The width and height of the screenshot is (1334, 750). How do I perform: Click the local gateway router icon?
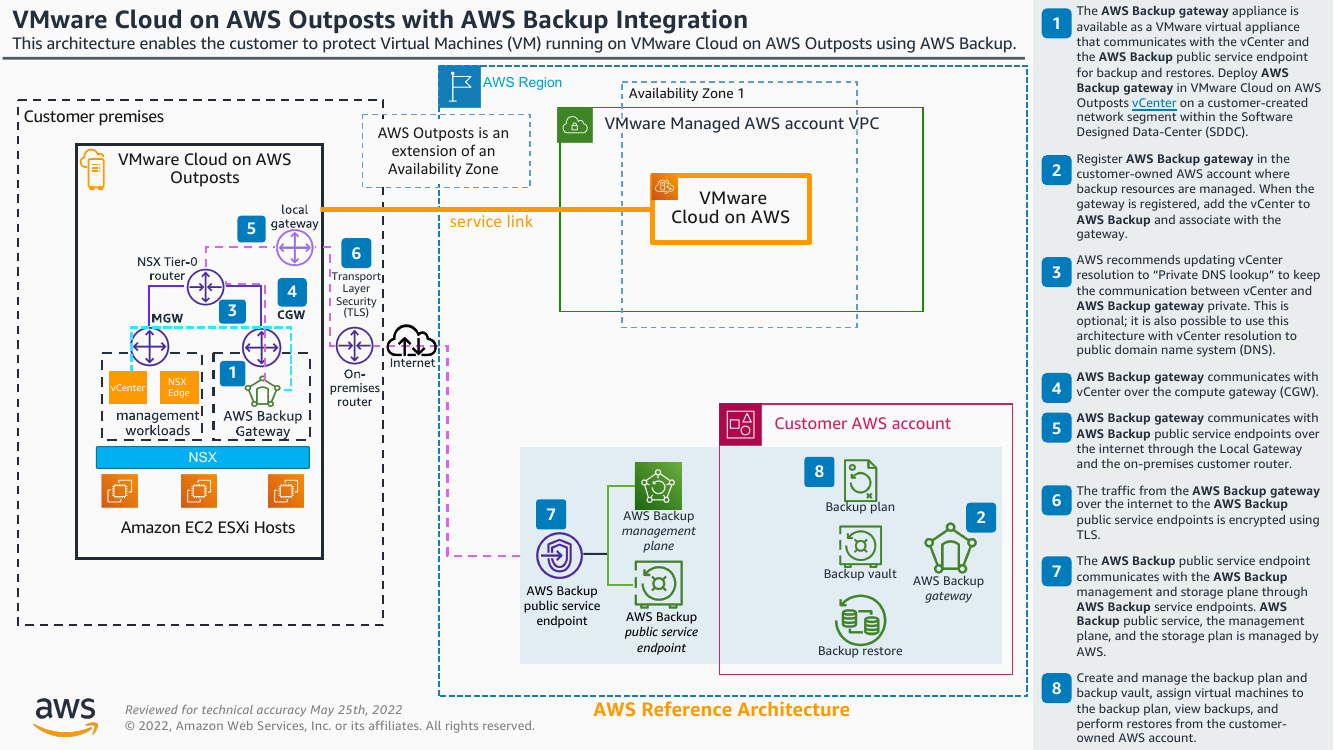pyautogui.click(x=295, y=246)
